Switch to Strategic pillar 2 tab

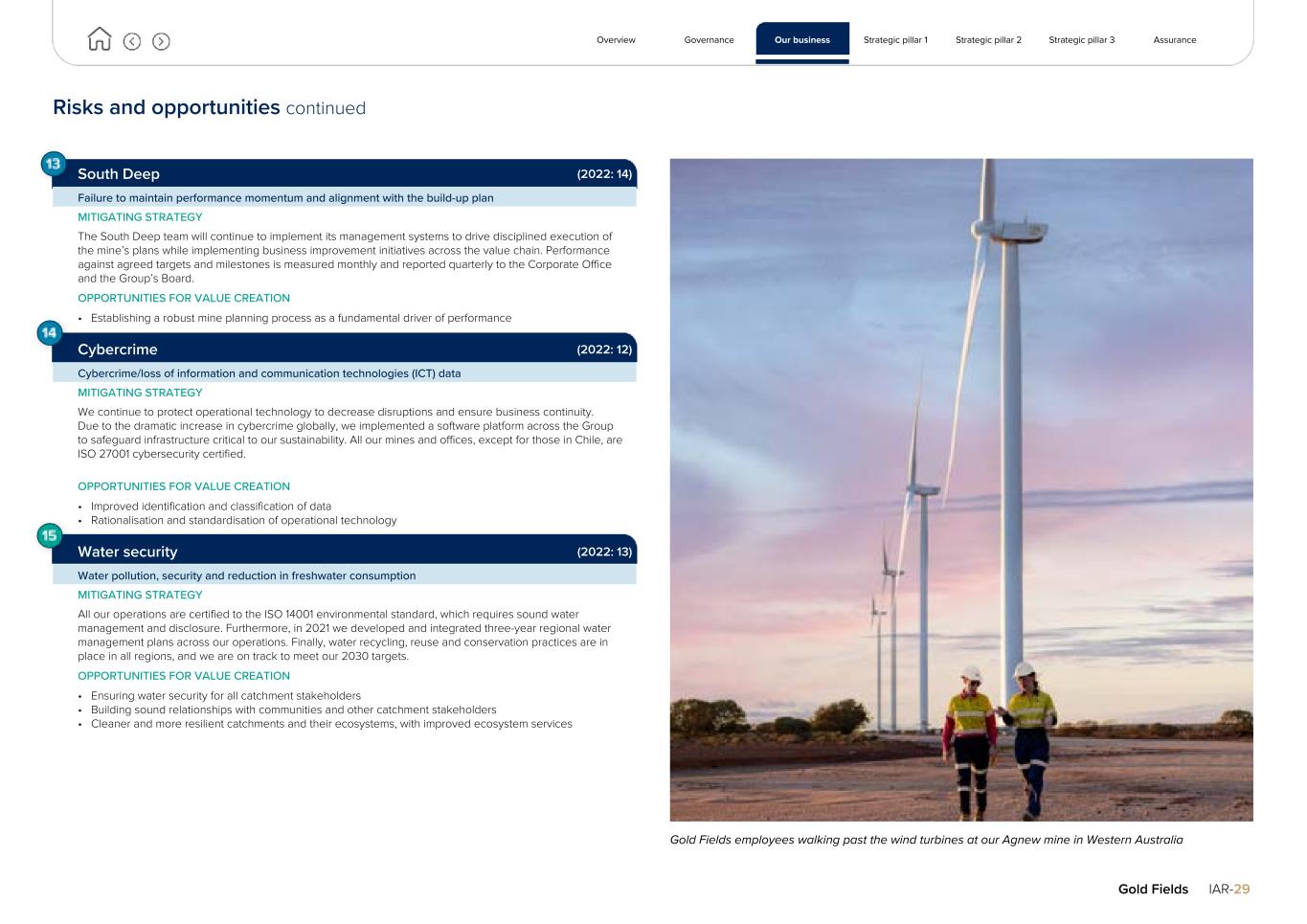[988, 40]
